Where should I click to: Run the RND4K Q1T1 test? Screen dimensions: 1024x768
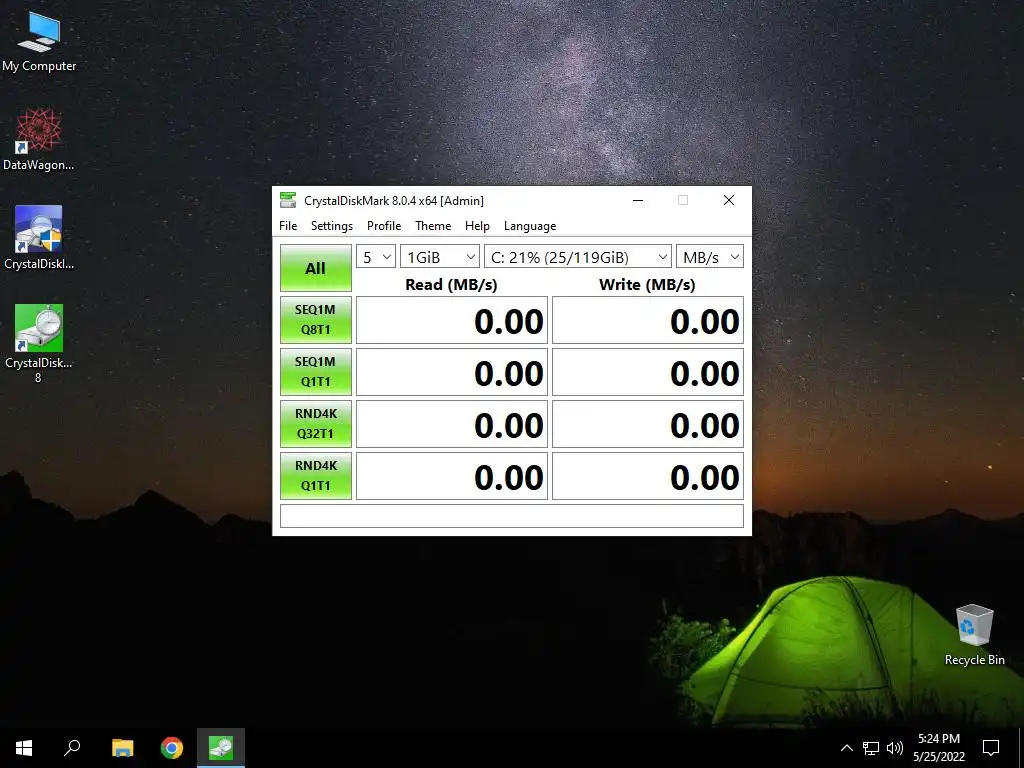tap(316, 476)
